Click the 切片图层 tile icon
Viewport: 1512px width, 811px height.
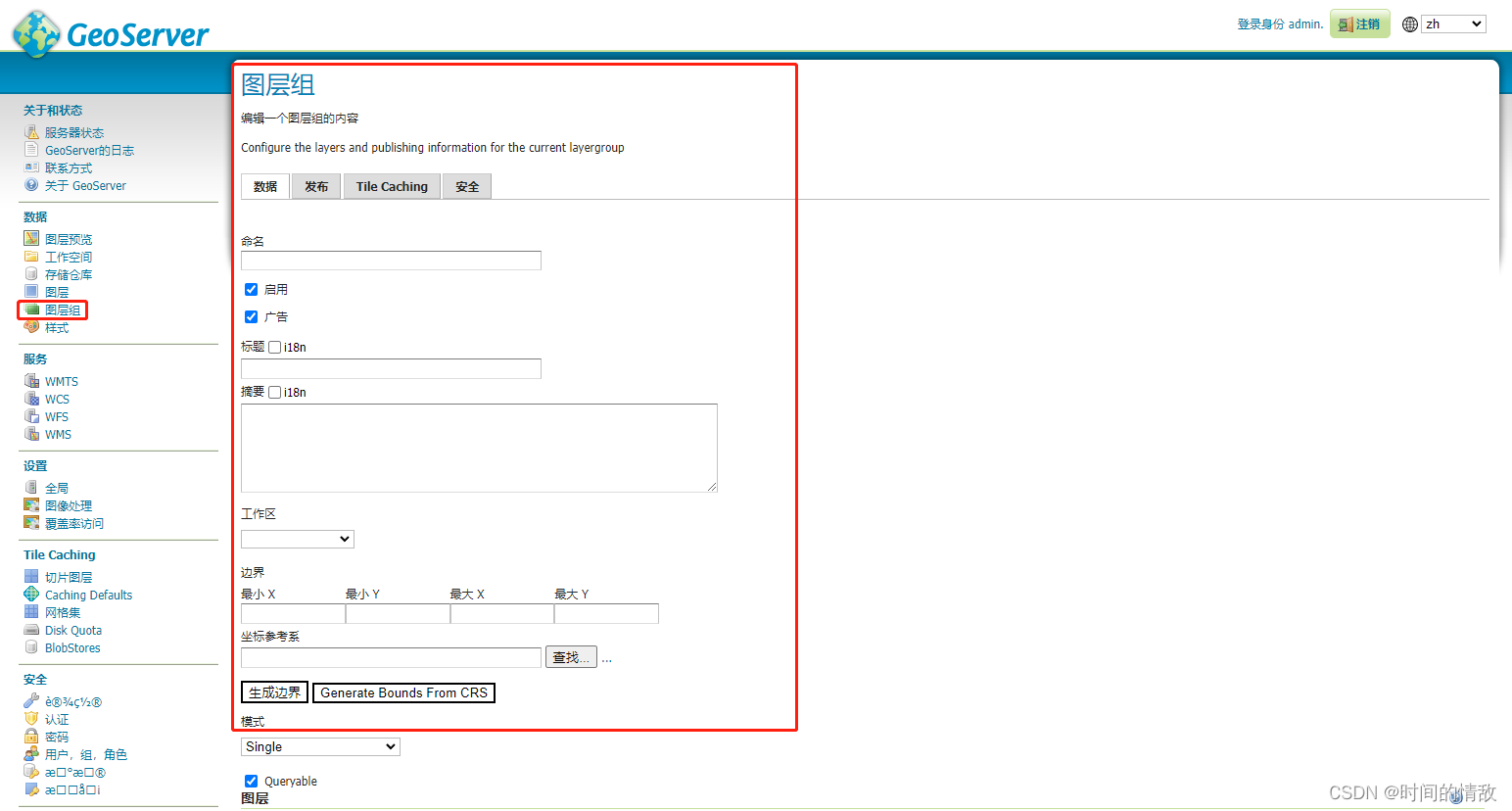click(x=31, y=577)
